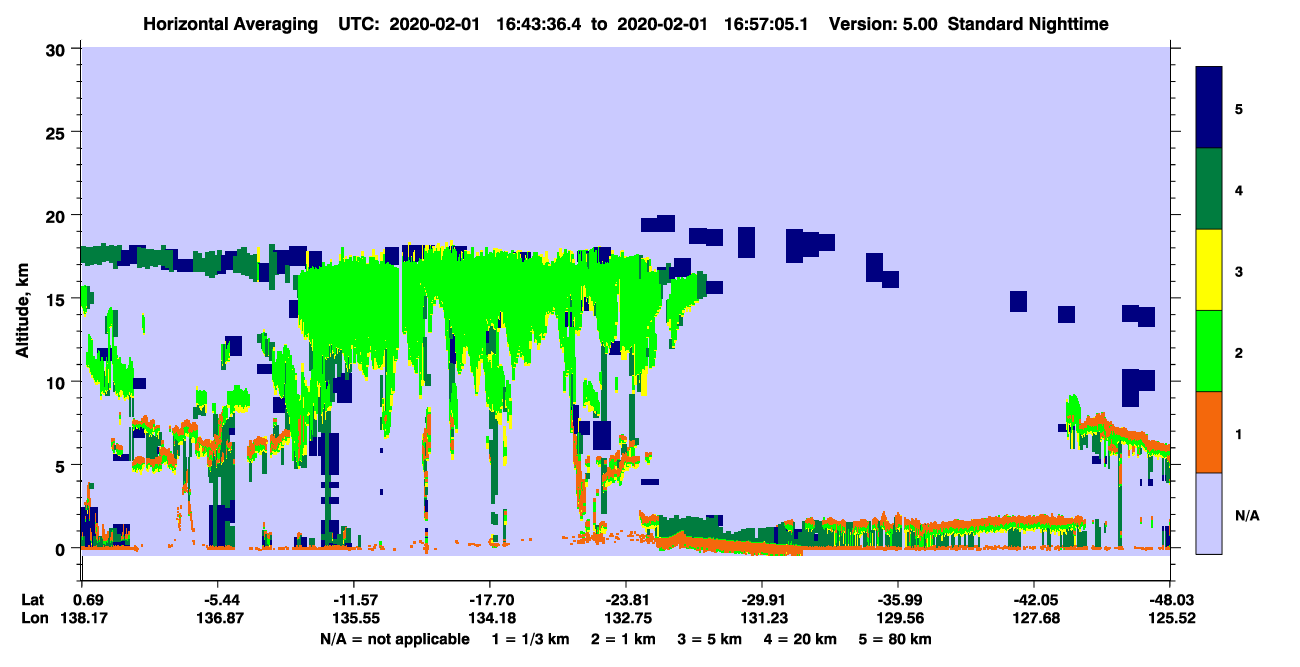Click the lavender N/A legend swatch
The image size is (1300, 667).
[1209, 512]
